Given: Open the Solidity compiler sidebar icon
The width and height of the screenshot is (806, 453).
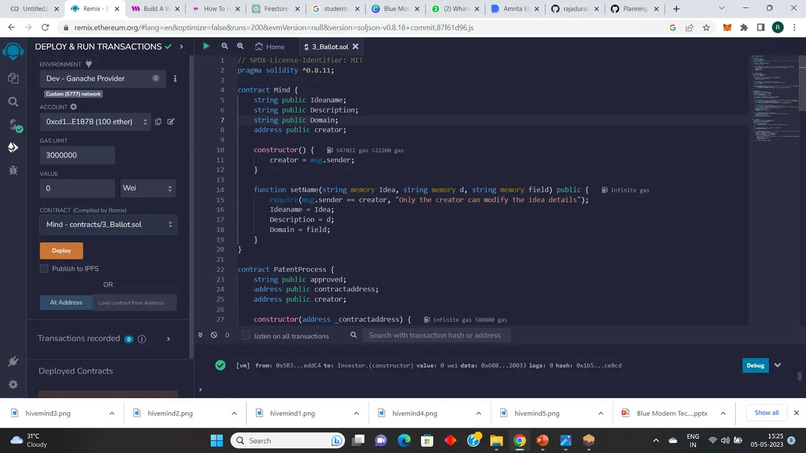Looking at the screenshot, I should click(14, 125).
